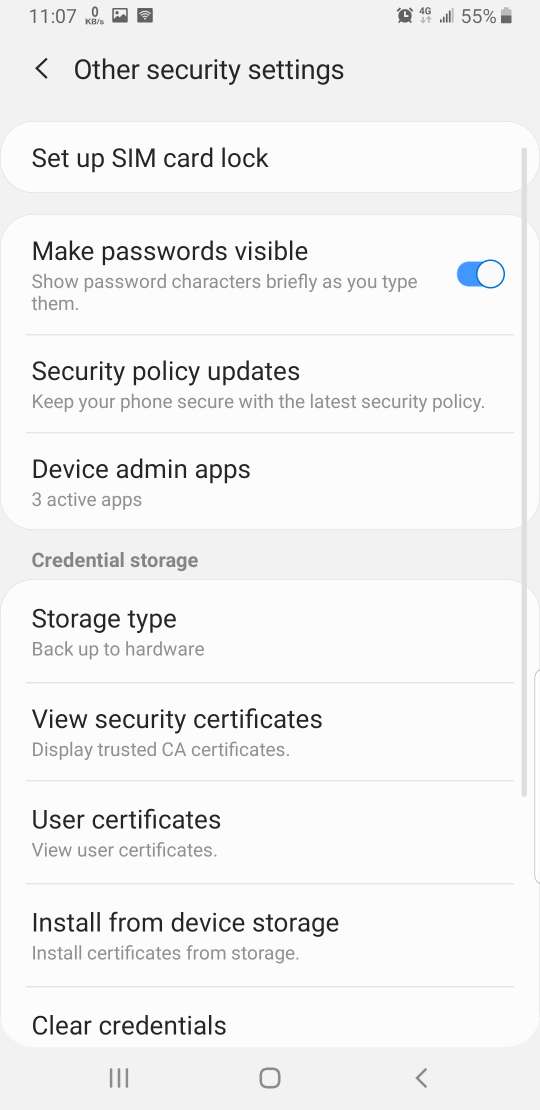540x1110 pixels.
Task: Tap the Wi-Fi icon in status bar
Action: click(144, 15)
